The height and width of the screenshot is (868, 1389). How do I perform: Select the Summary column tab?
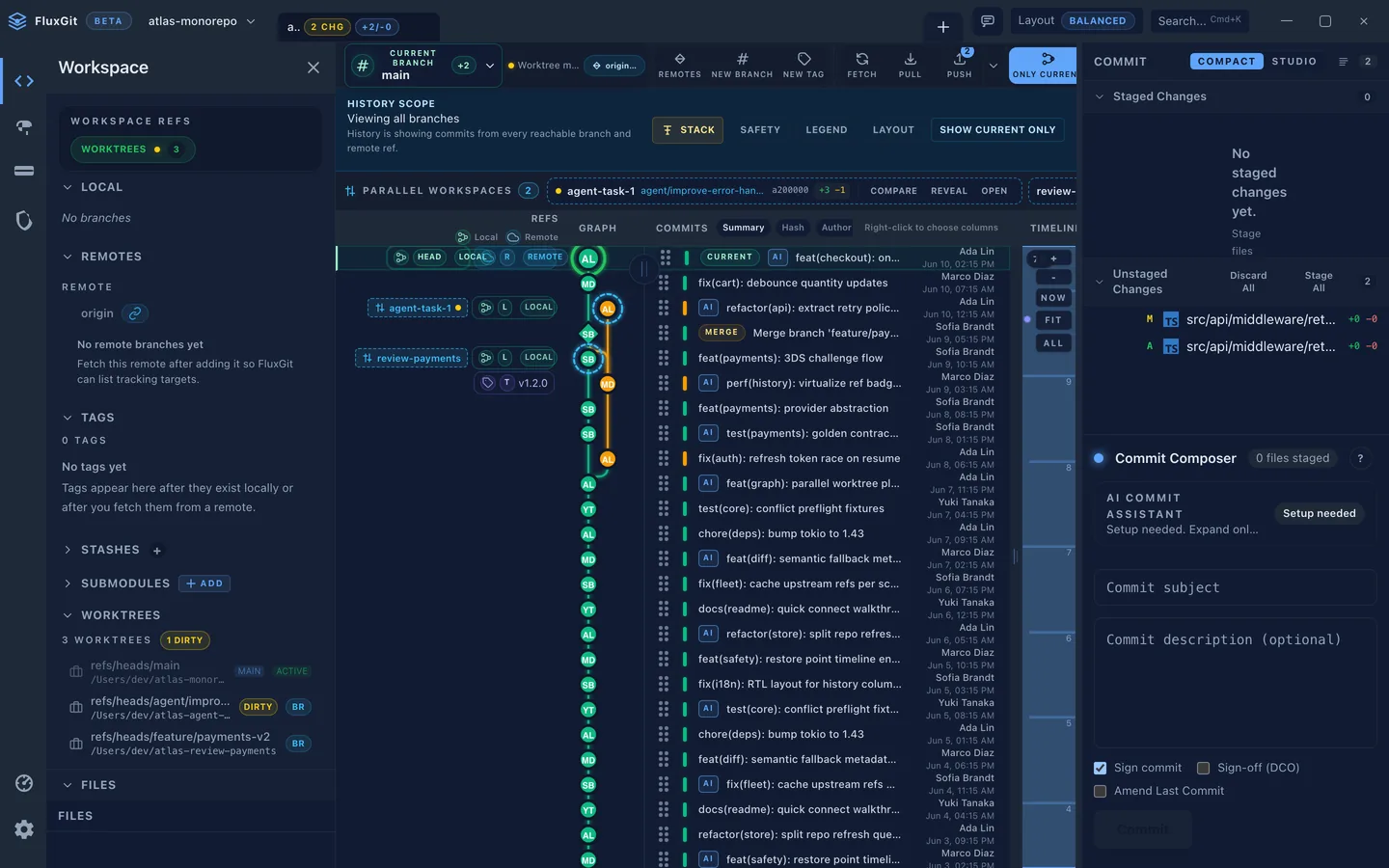pos(743,228)
